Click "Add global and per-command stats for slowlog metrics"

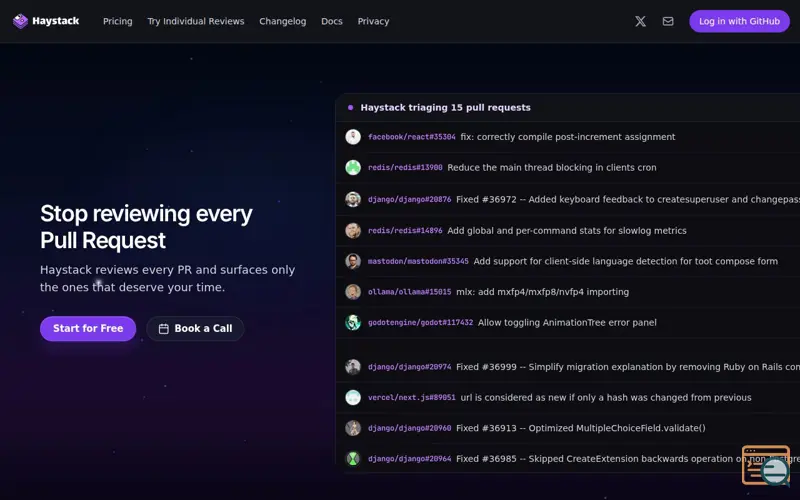click(x=567, y=231)
